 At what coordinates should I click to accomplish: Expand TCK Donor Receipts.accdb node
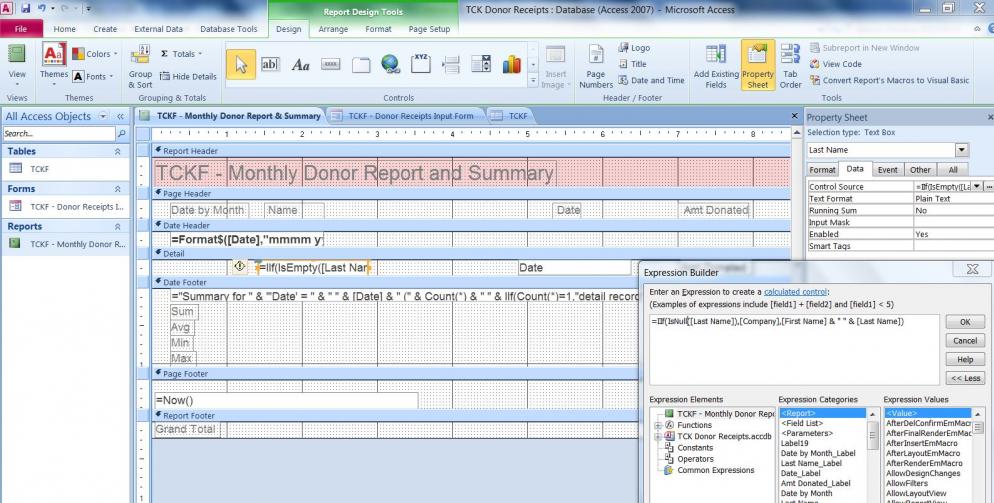click(657, 436)
